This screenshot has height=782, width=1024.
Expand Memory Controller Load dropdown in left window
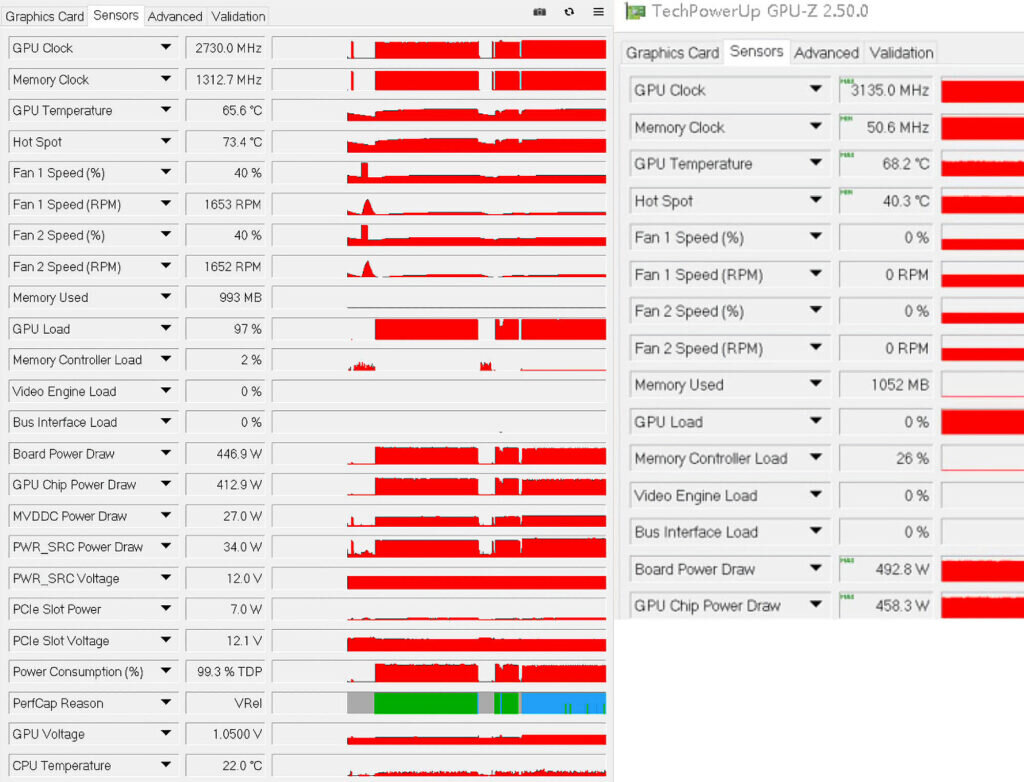[166, 359]
